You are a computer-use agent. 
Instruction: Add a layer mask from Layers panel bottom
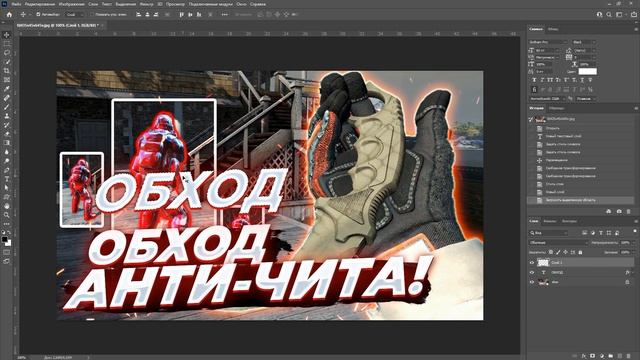593,356
